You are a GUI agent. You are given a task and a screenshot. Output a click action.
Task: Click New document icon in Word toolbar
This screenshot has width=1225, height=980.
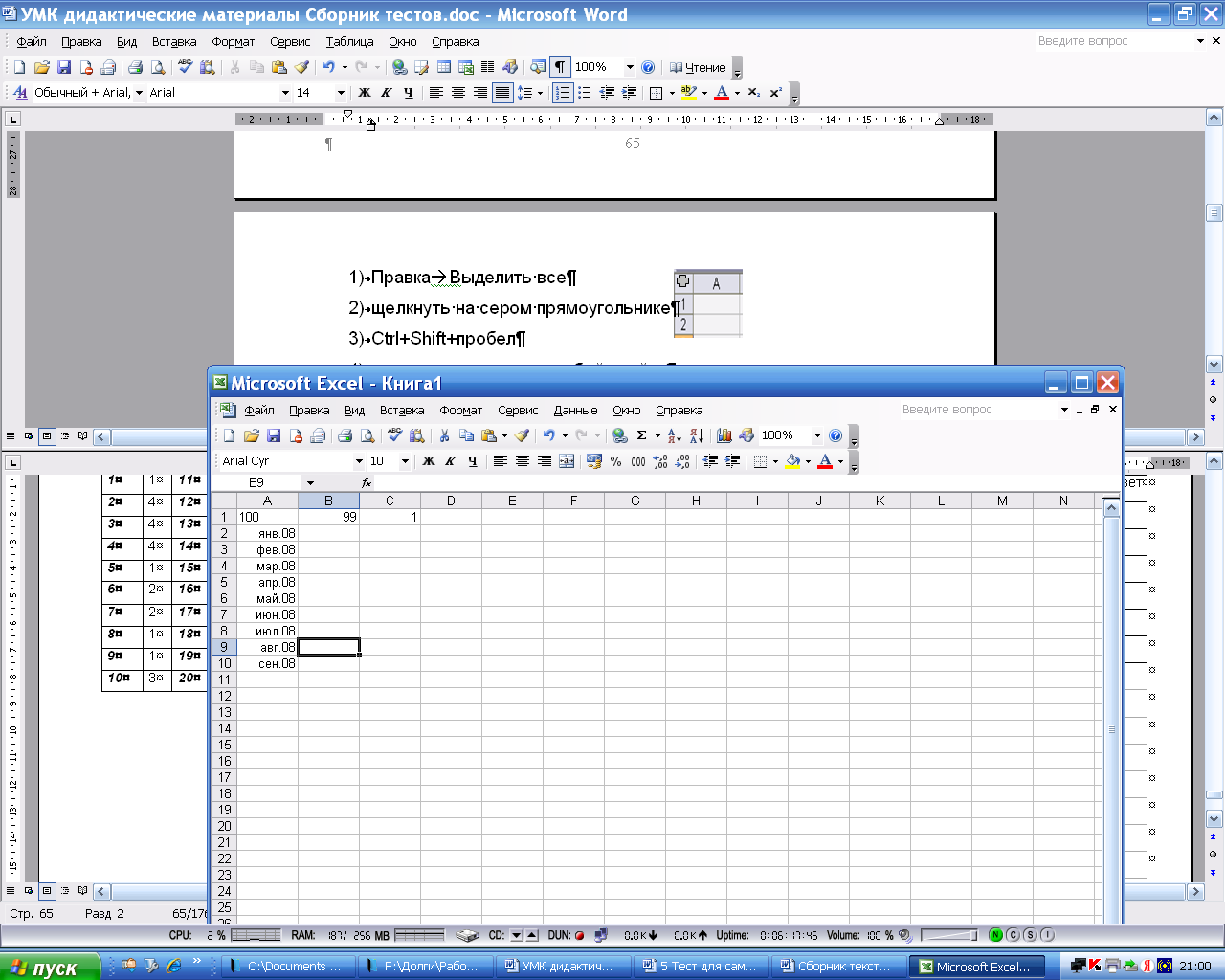[19, 67]
